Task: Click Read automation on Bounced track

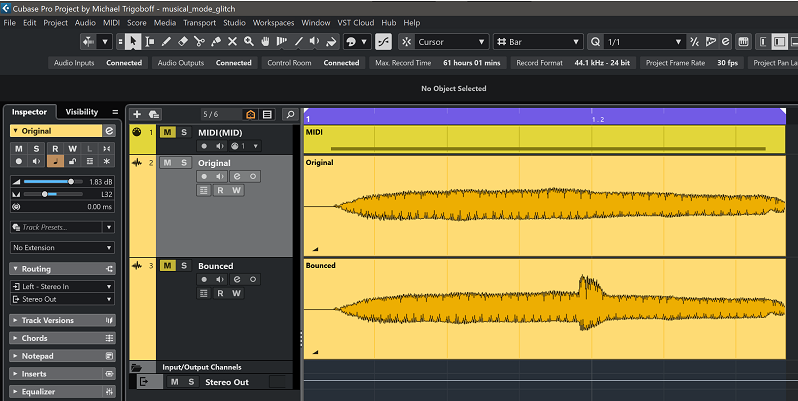Action: coord(220,293)
